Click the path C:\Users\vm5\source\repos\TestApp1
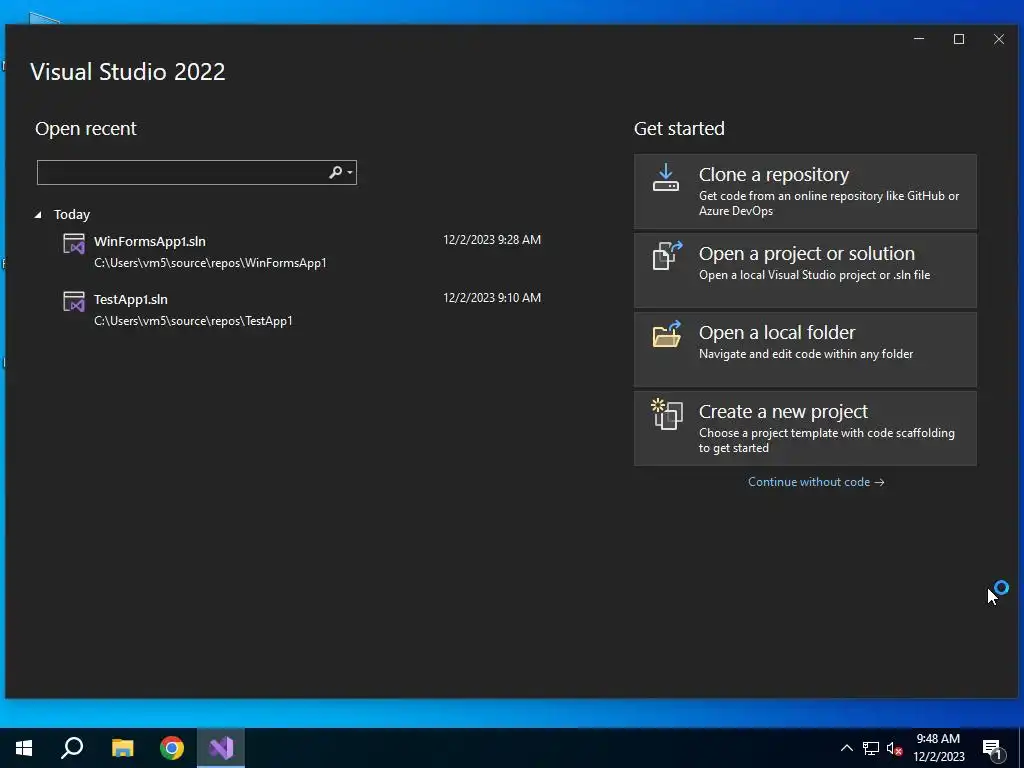Screen dimensions: 1024x768 (x=193, y=321)
